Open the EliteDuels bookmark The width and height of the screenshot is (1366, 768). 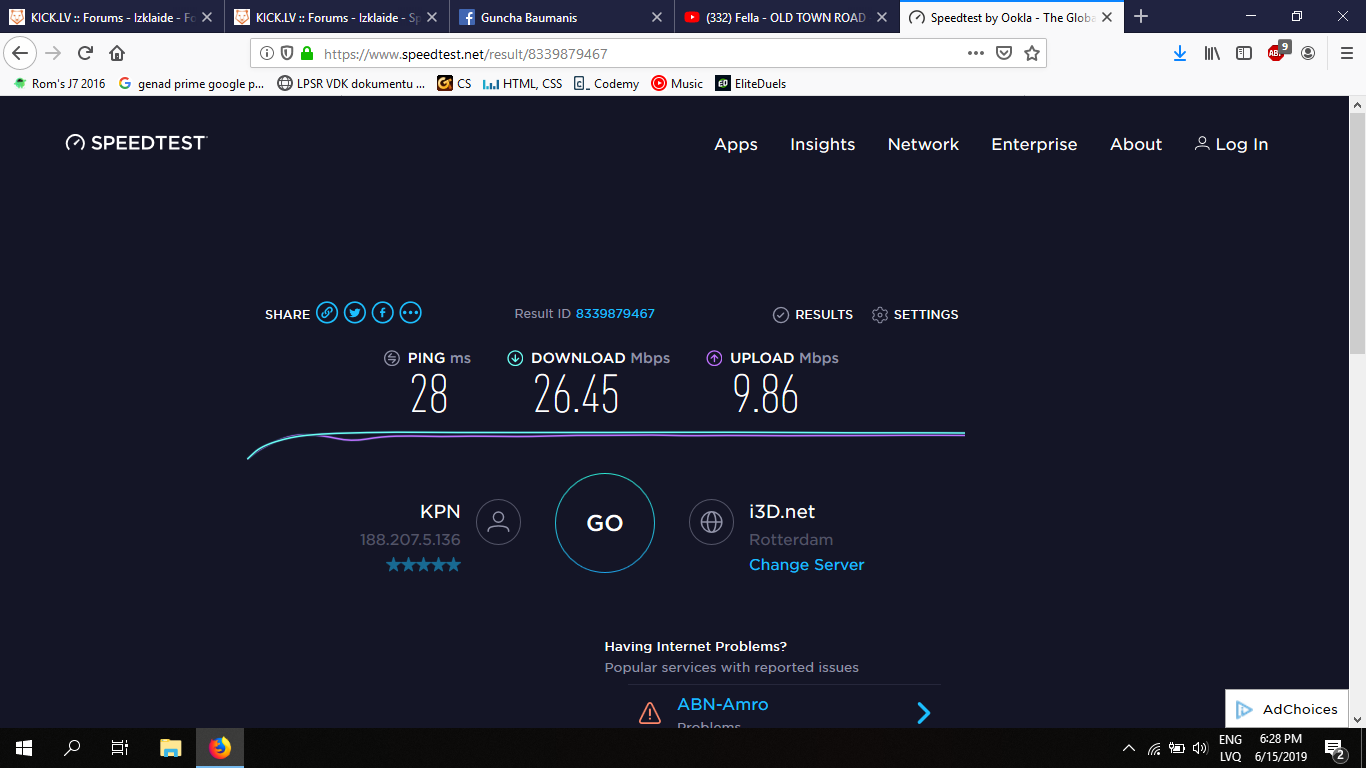(750, 84)
